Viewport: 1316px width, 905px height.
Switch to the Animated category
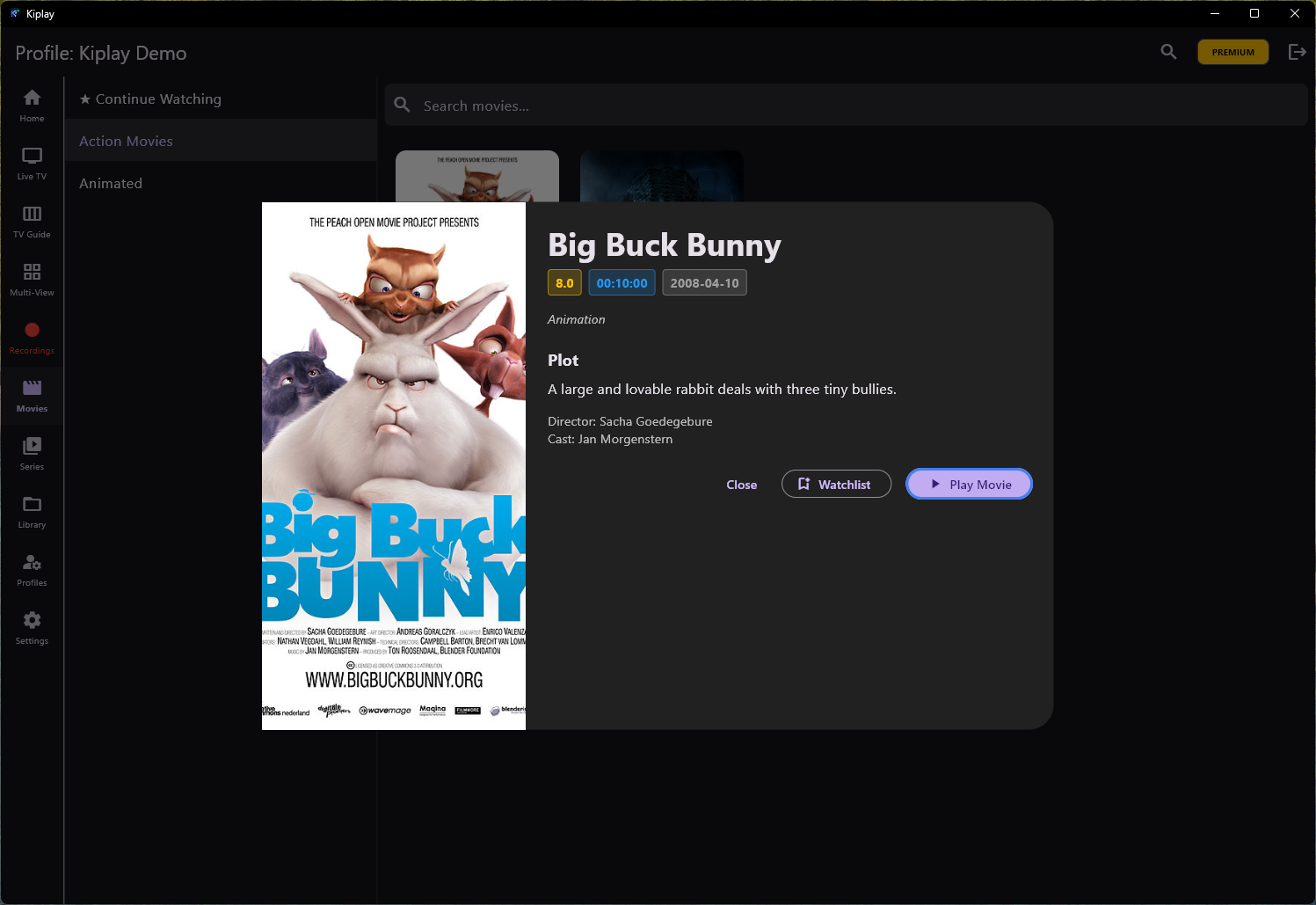point(111,183)
